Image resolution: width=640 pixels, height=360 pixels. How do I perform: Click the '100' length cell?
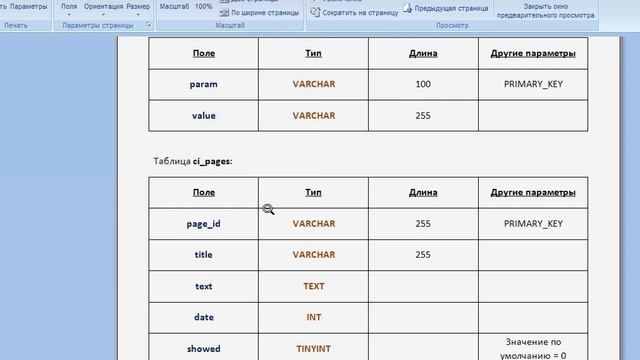point(423,84)
